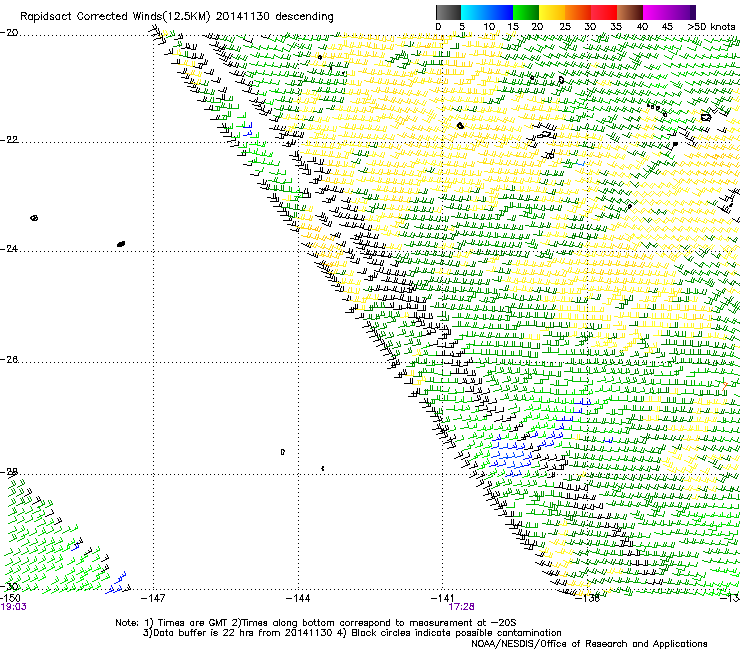740x650 pixels.
Task: Click the -138 longitude axis label
Action: pyautogui.click(x=588, y=599)
